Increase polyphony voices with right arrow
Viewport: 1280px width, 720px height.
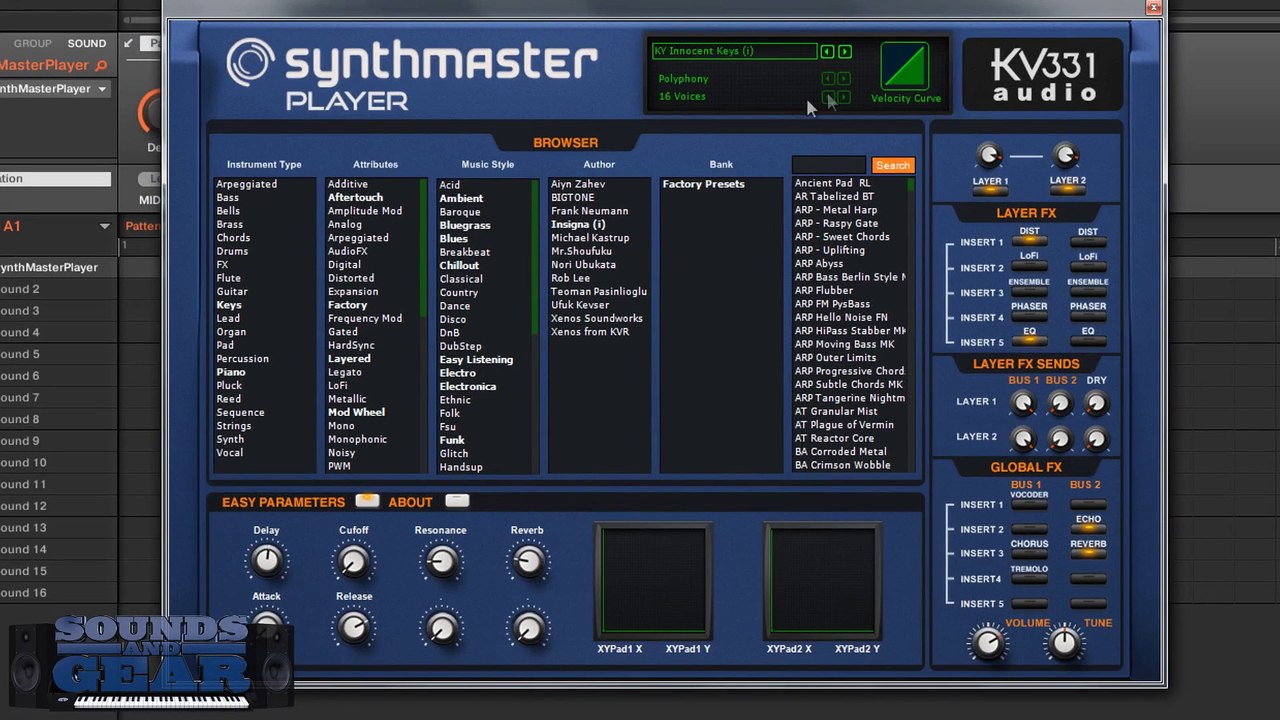point(845,97)
